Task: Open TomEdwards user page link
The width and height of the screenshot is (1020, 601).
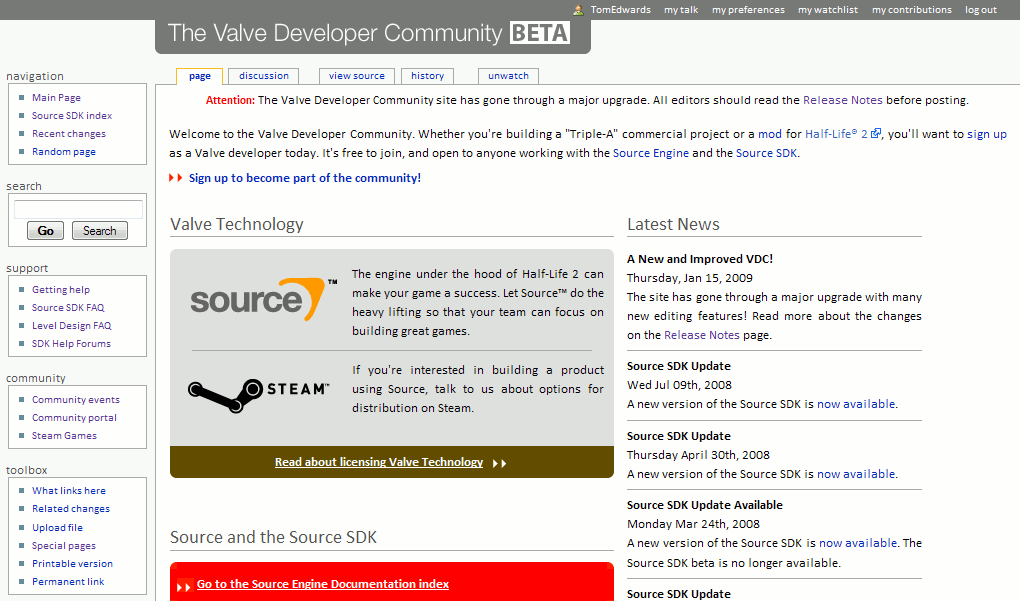Action: [620, 10]
